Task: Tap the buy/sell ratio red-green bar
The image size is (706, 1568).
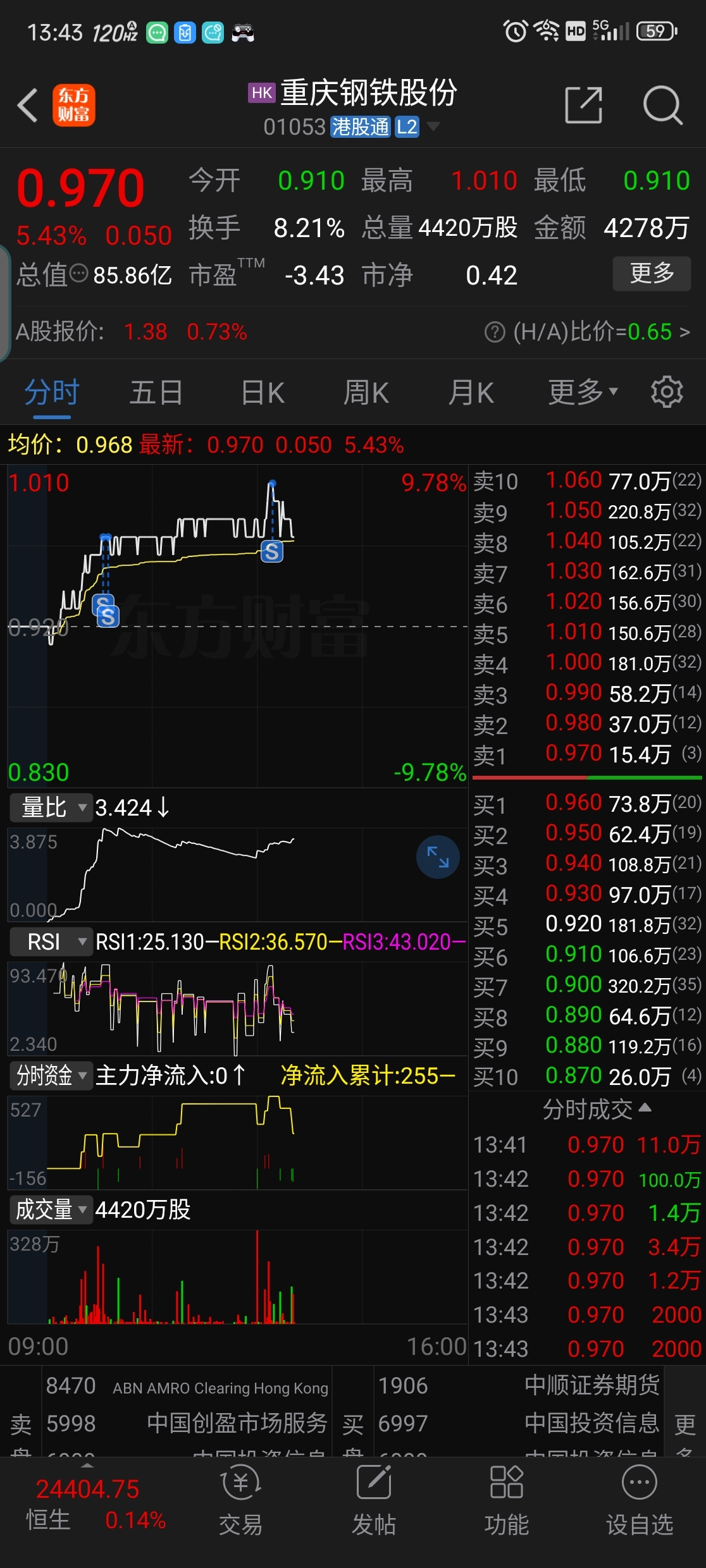Action: pyautogui.click(x=587, y=778)
